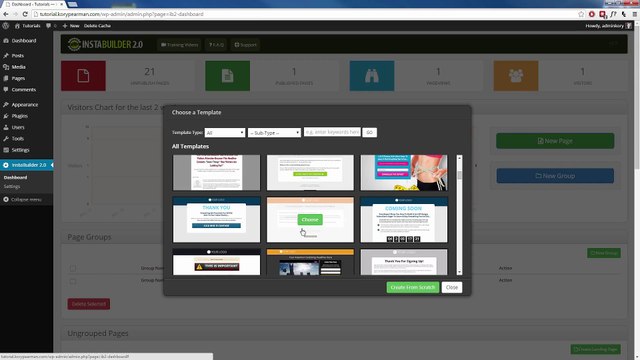Open the Template Type dropdown
640x360 pixels.
click(x=225, y=133)
